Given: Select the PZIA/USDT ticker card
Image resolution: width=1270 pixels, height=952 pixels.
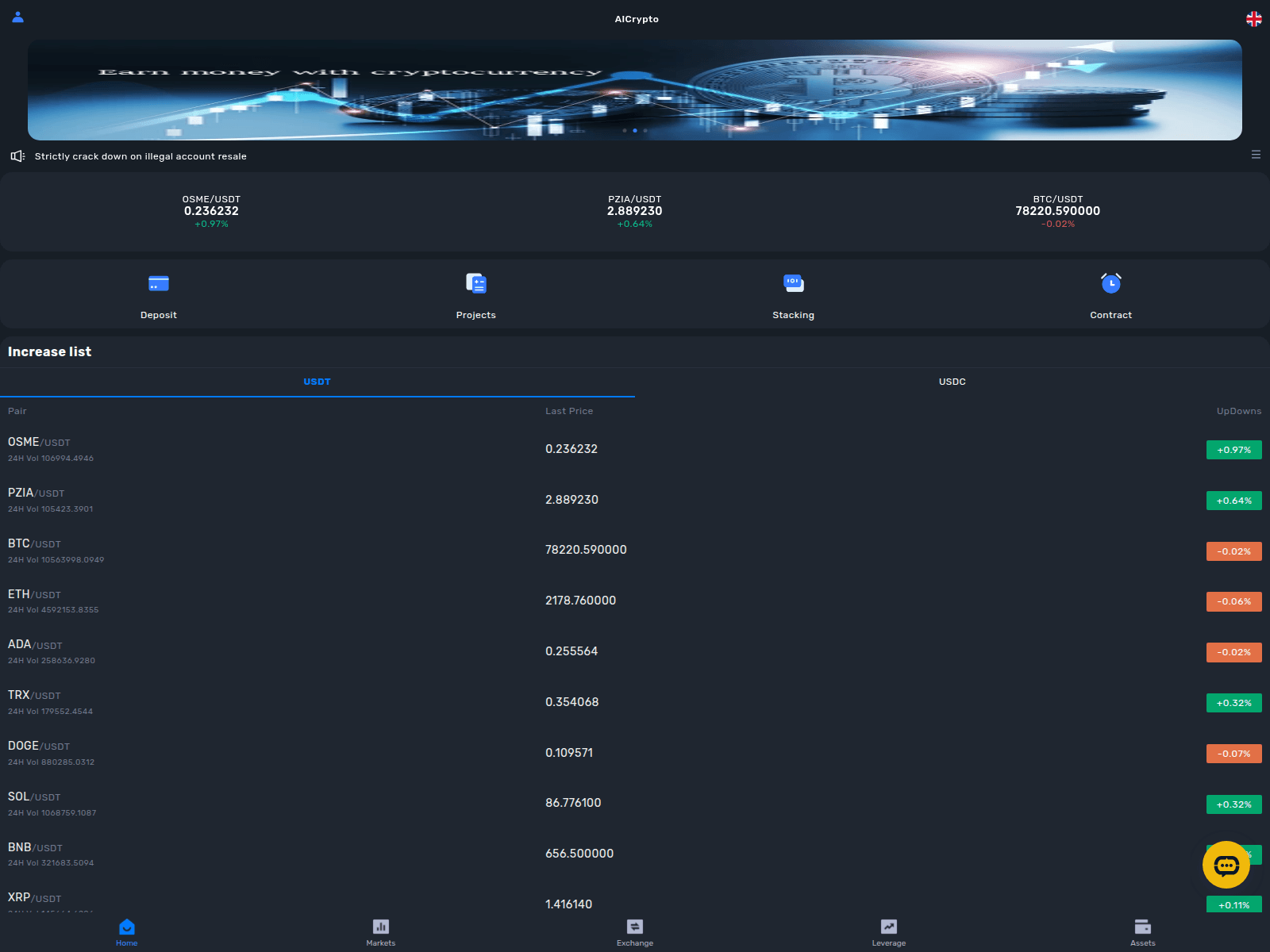Looking at the screenshot, I should [x=635, y=212].
